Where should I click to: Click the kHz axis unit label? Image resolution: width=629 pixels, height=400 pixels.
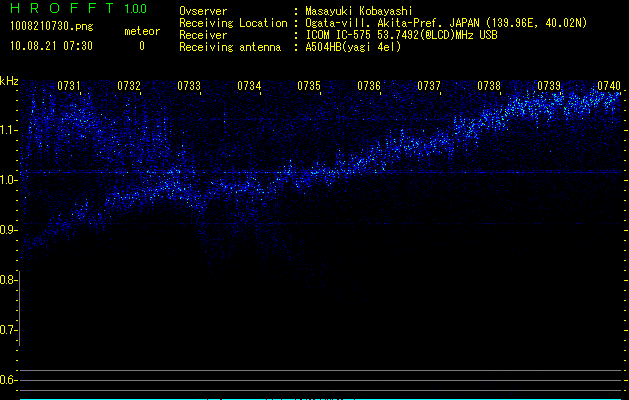point(9,81)
